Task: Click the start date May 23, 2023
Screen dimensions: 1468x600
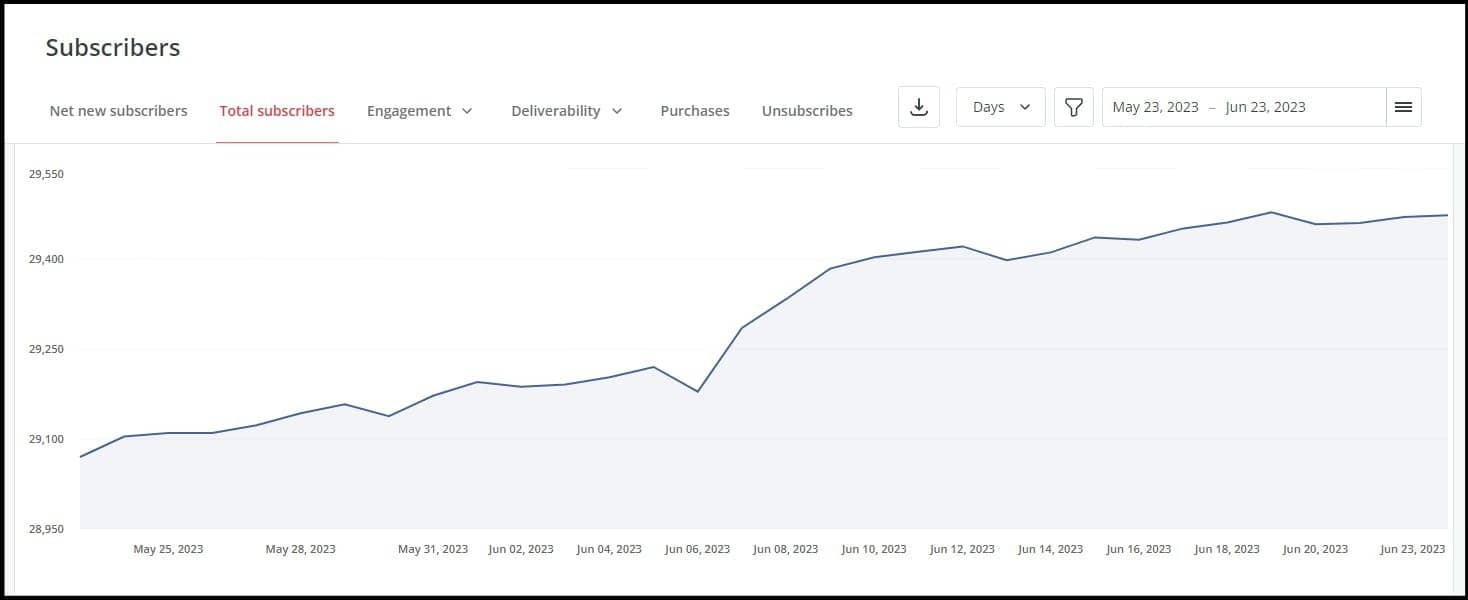Action: tap(1155, 107)
